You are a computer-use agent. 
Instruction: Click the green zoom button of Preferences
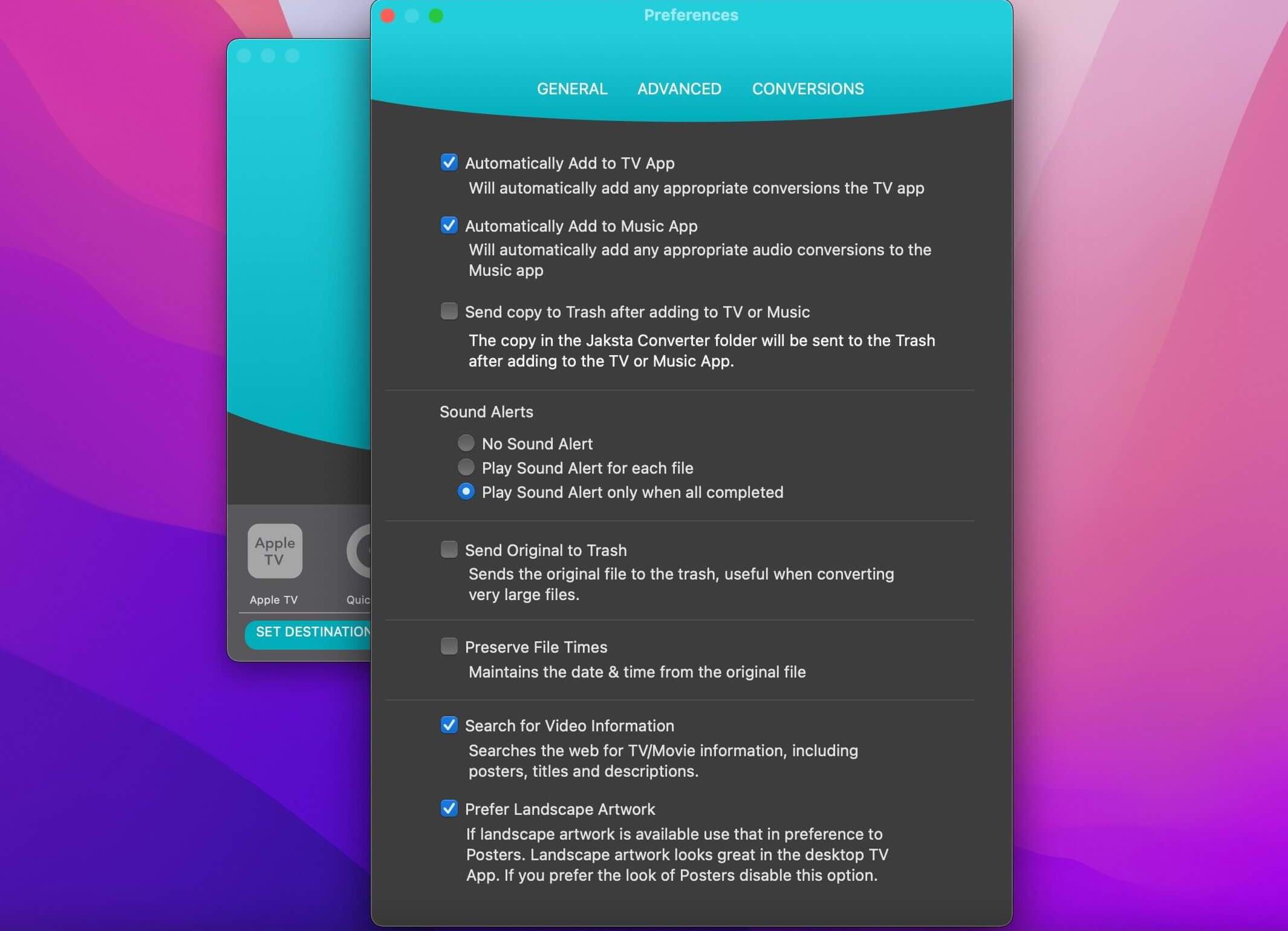[x=436, y=16]
